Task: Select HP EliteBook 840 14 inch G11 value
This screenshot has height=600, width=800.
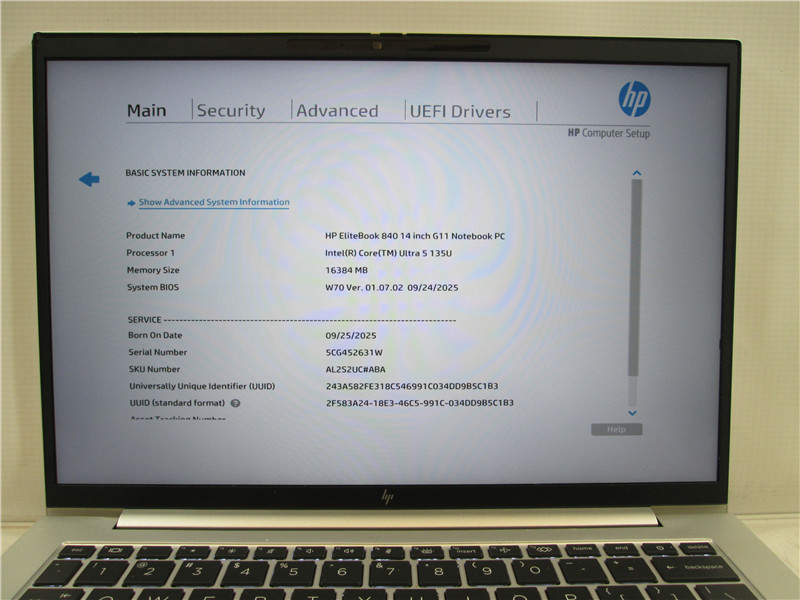Action: tap(415, 236)
